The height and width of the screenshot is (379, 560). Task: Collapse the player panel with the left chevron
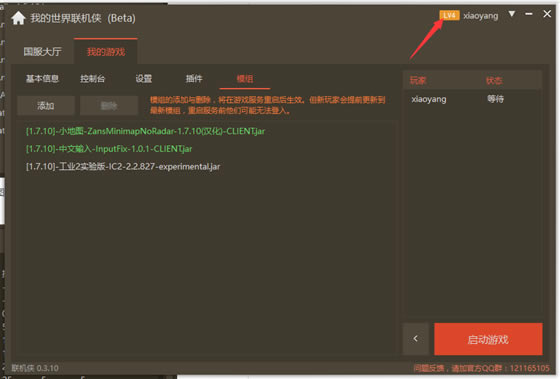pyautogui.click(x=415, y=339)
